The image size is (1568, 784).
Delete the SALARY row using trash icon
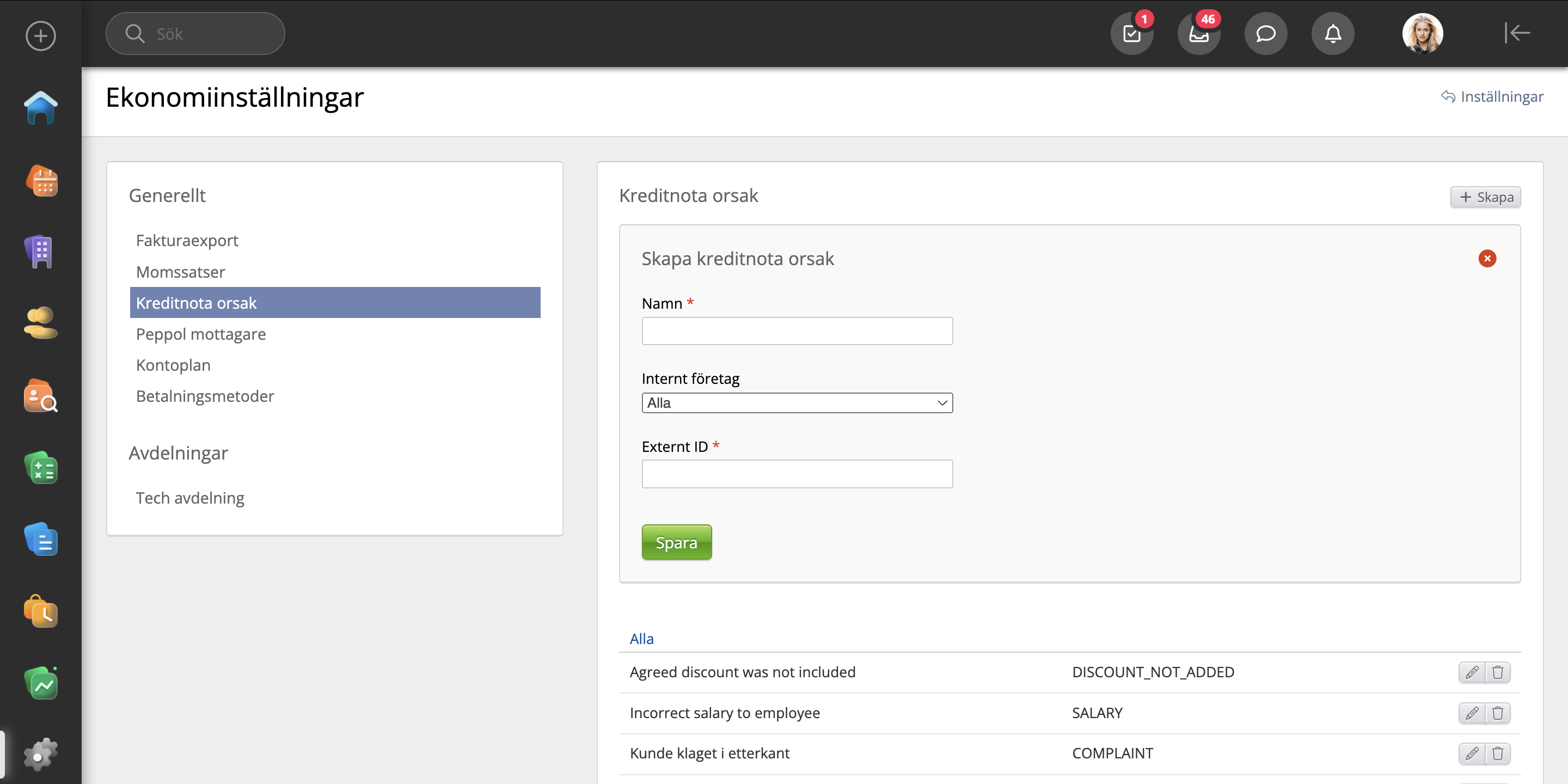(1498, 713)
